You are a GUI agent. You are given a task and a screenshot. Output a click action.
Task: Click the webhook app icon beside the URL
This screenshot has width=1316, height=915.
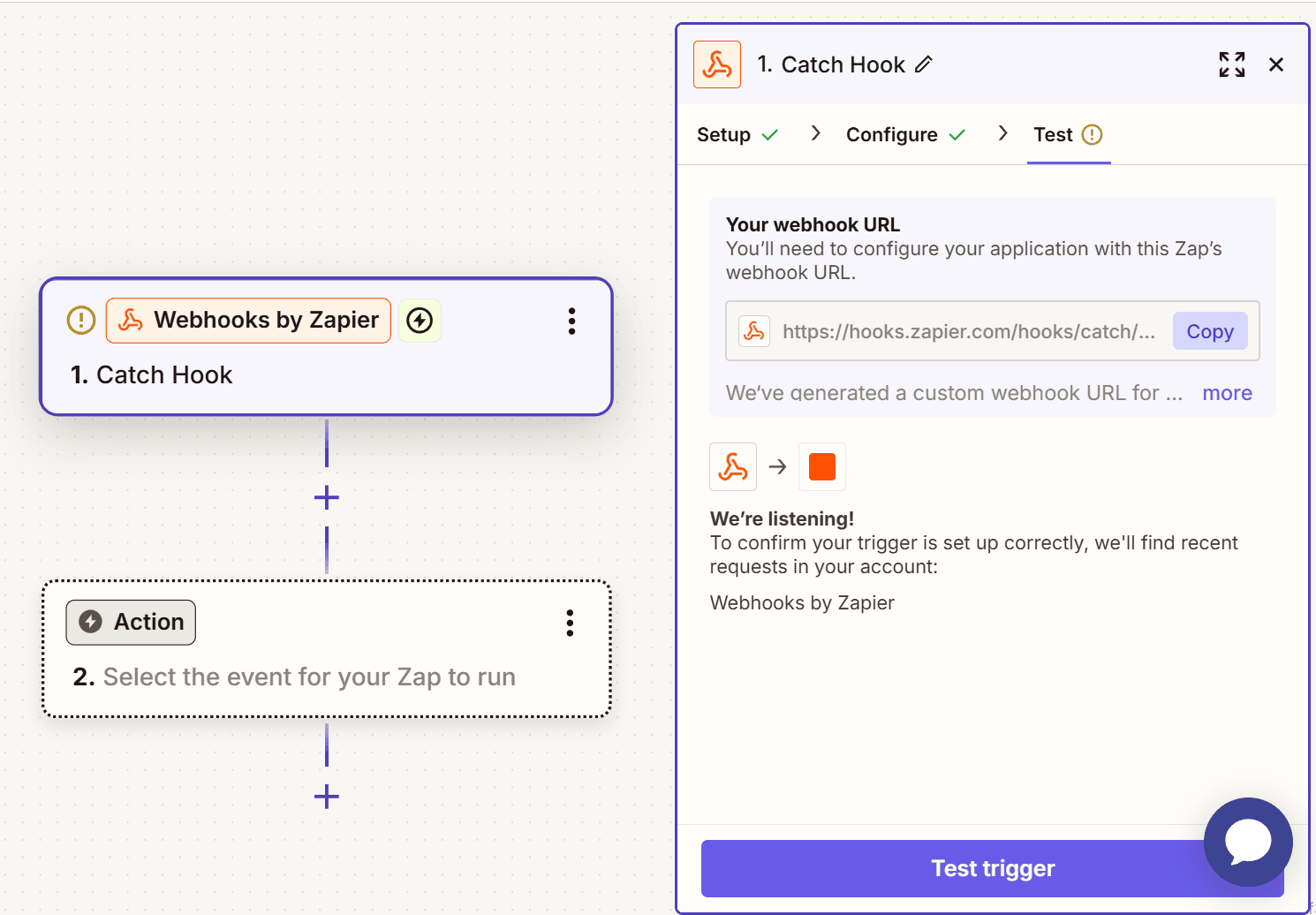[753, 330]
